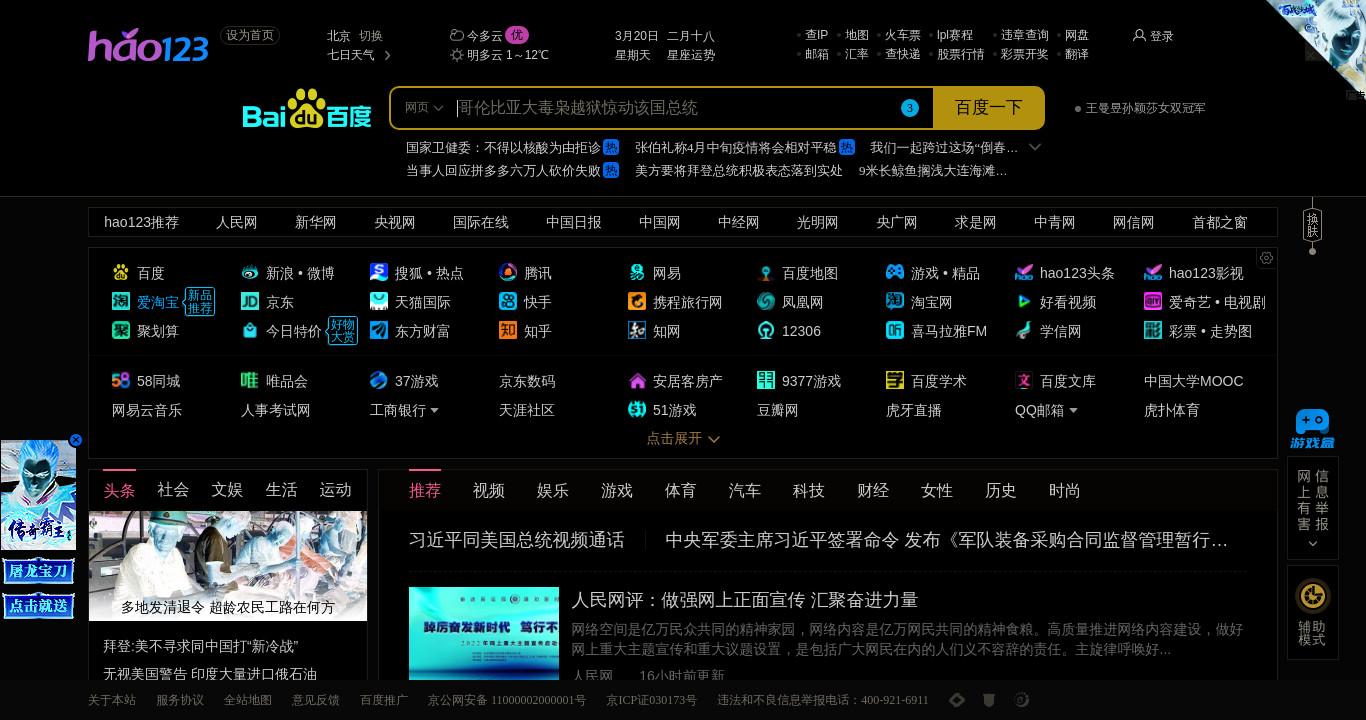Open the 查IP tool link
The image size is (1366, 720).
(x=816, y=35)
